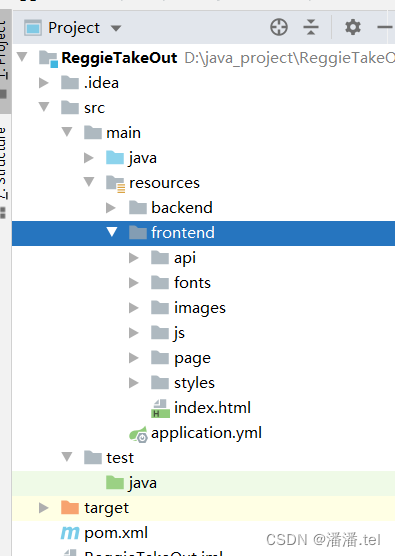The width and height of the screenshot is (395, 556).
Task: Select the 'target' folder name
Action: point(106,509)
